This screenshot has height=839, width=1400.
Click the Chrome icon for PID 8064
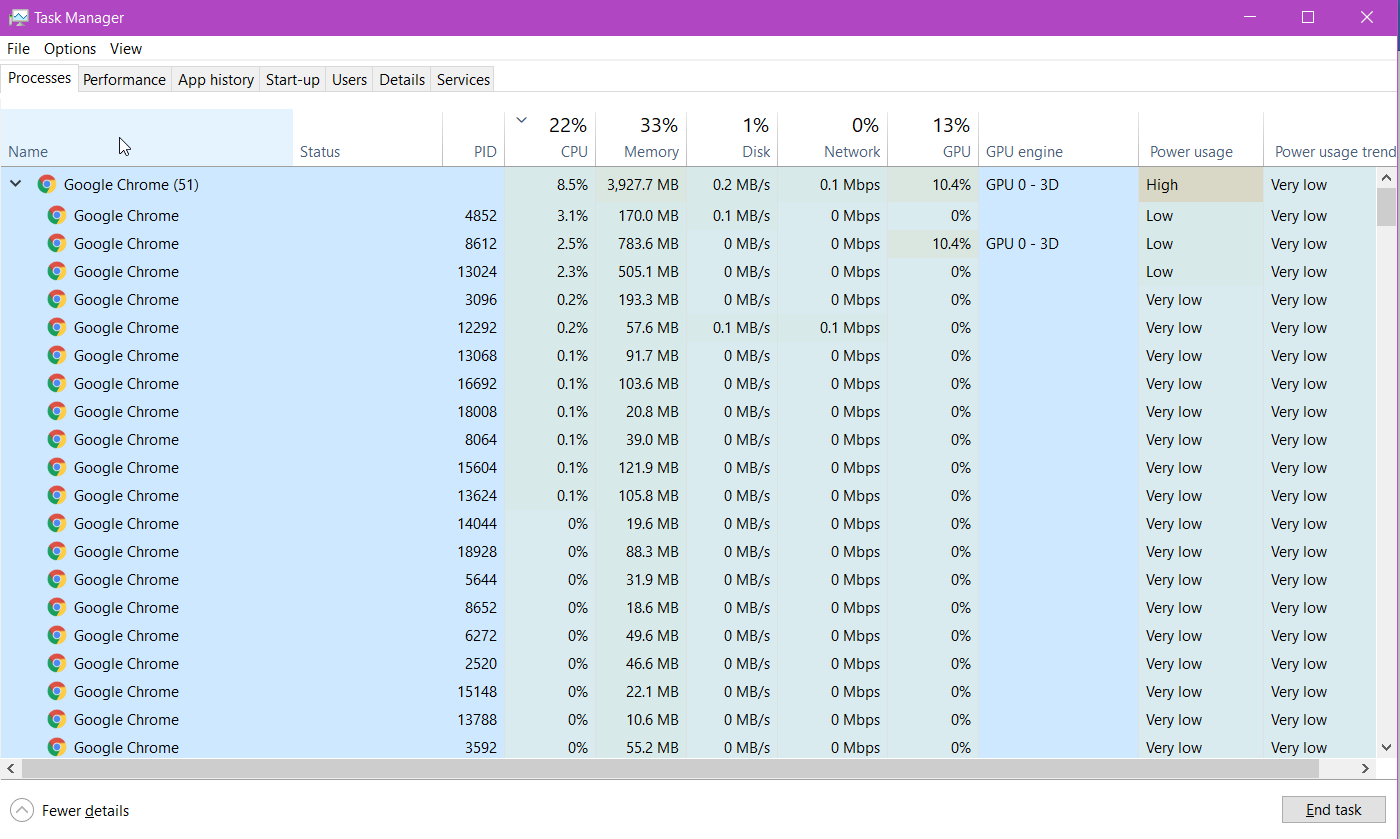[x=57, y=439]
